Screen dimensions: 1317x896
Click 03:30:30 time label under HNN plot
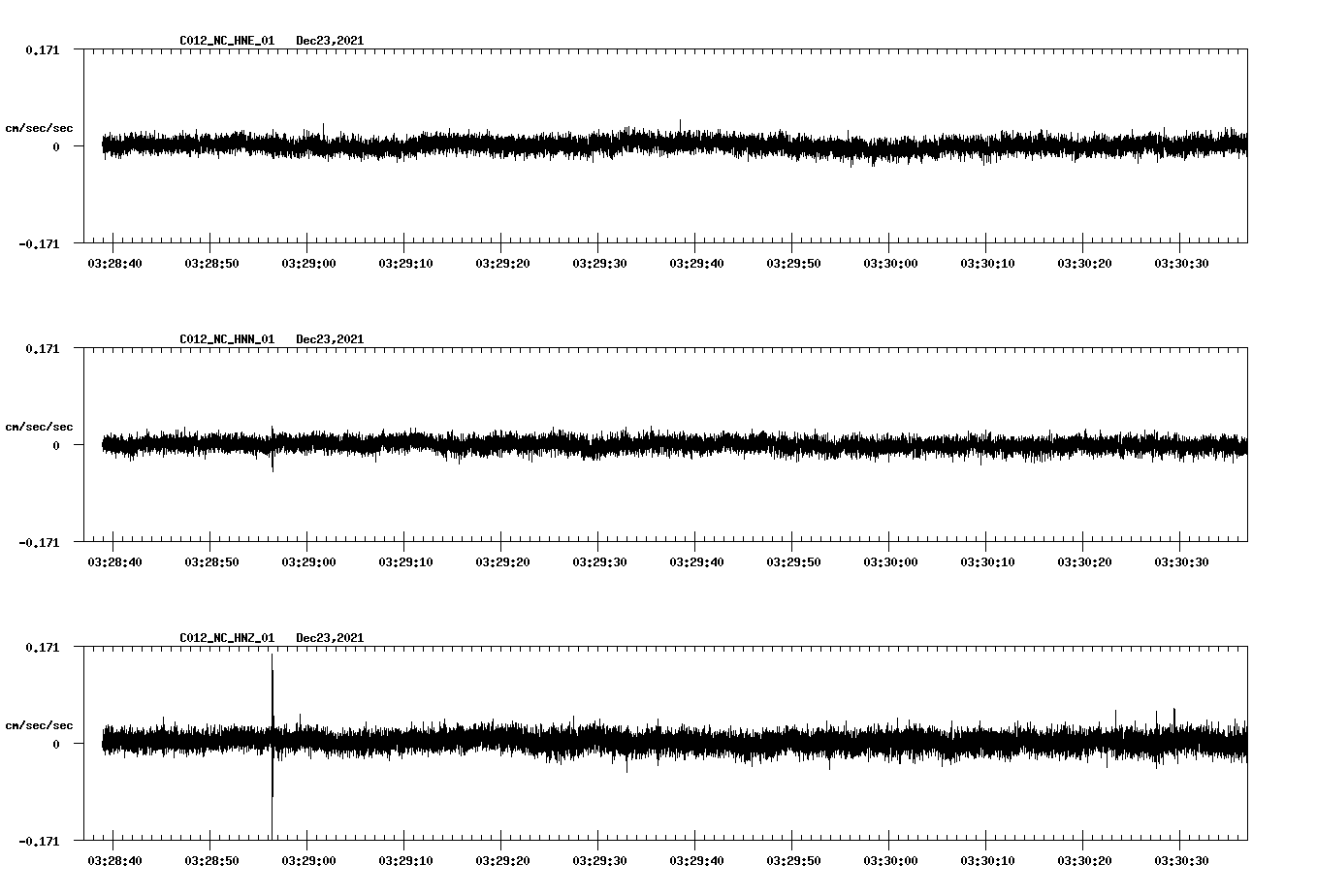pyautogui.click(x=1181, y=561)
